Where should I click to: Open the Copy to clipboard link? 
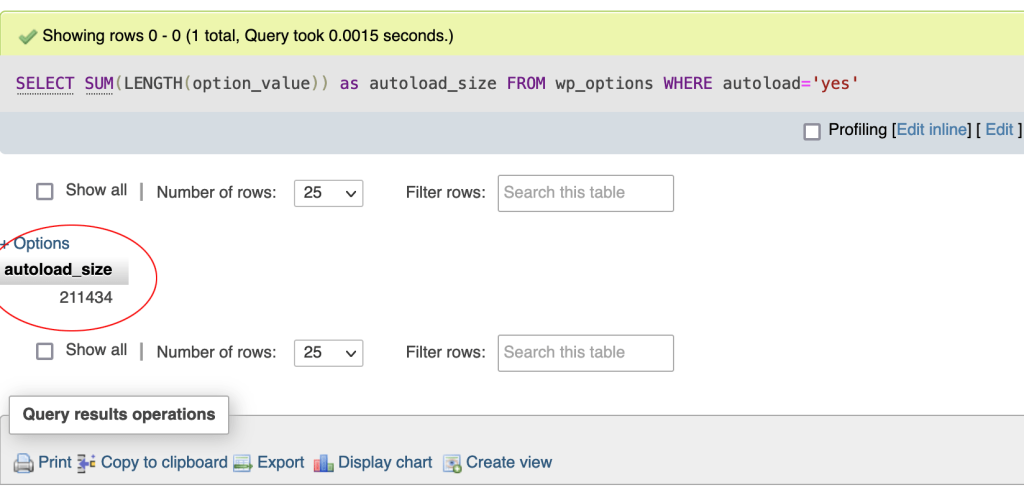click(x=164, y=463)
